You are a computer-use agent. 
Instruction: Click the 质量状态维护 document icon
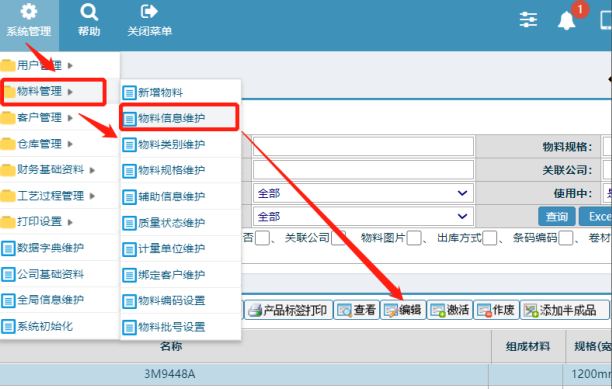[x=129, y=223]
